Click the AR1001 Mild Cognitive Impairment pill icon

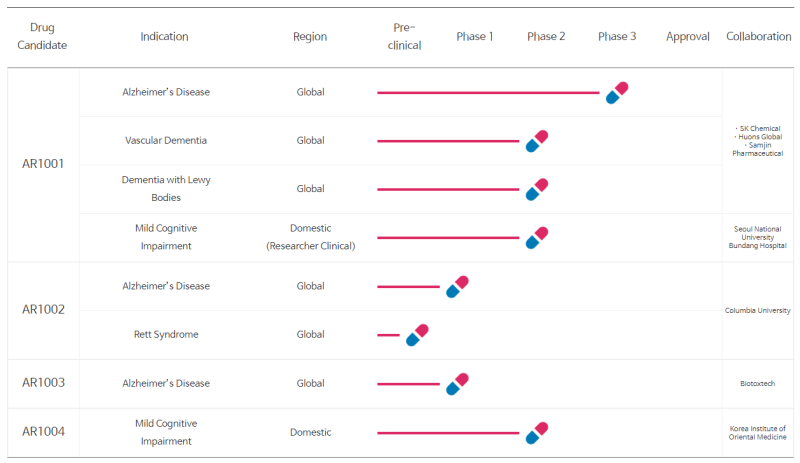[537, 238]
